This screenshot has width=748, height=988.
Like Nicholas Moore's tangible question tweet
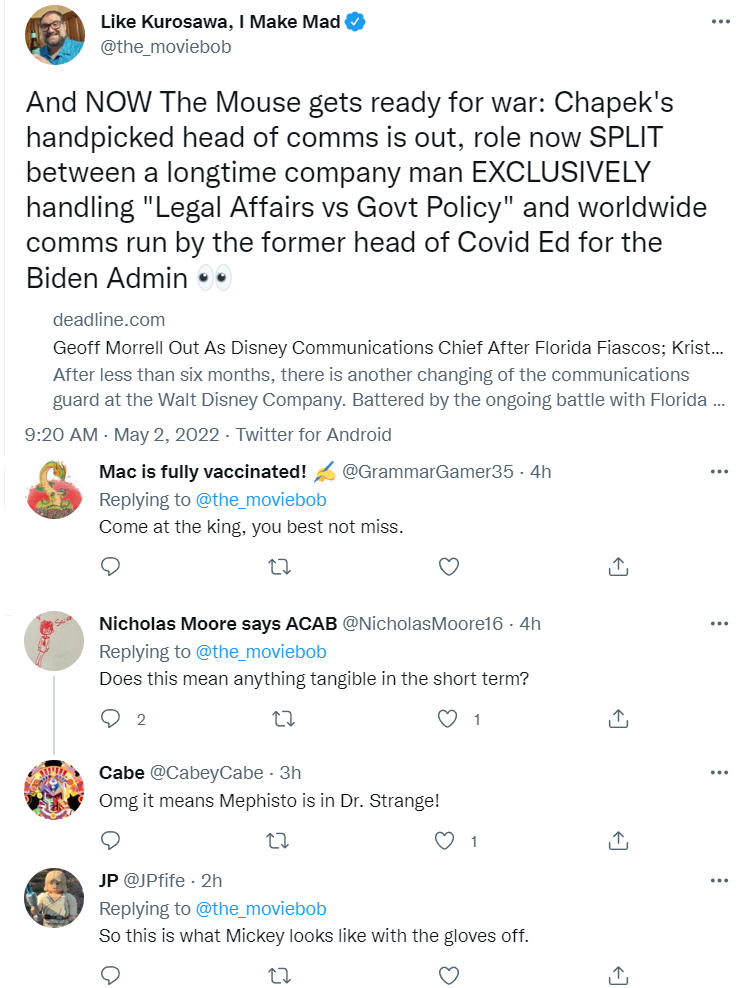pos(449,719)
